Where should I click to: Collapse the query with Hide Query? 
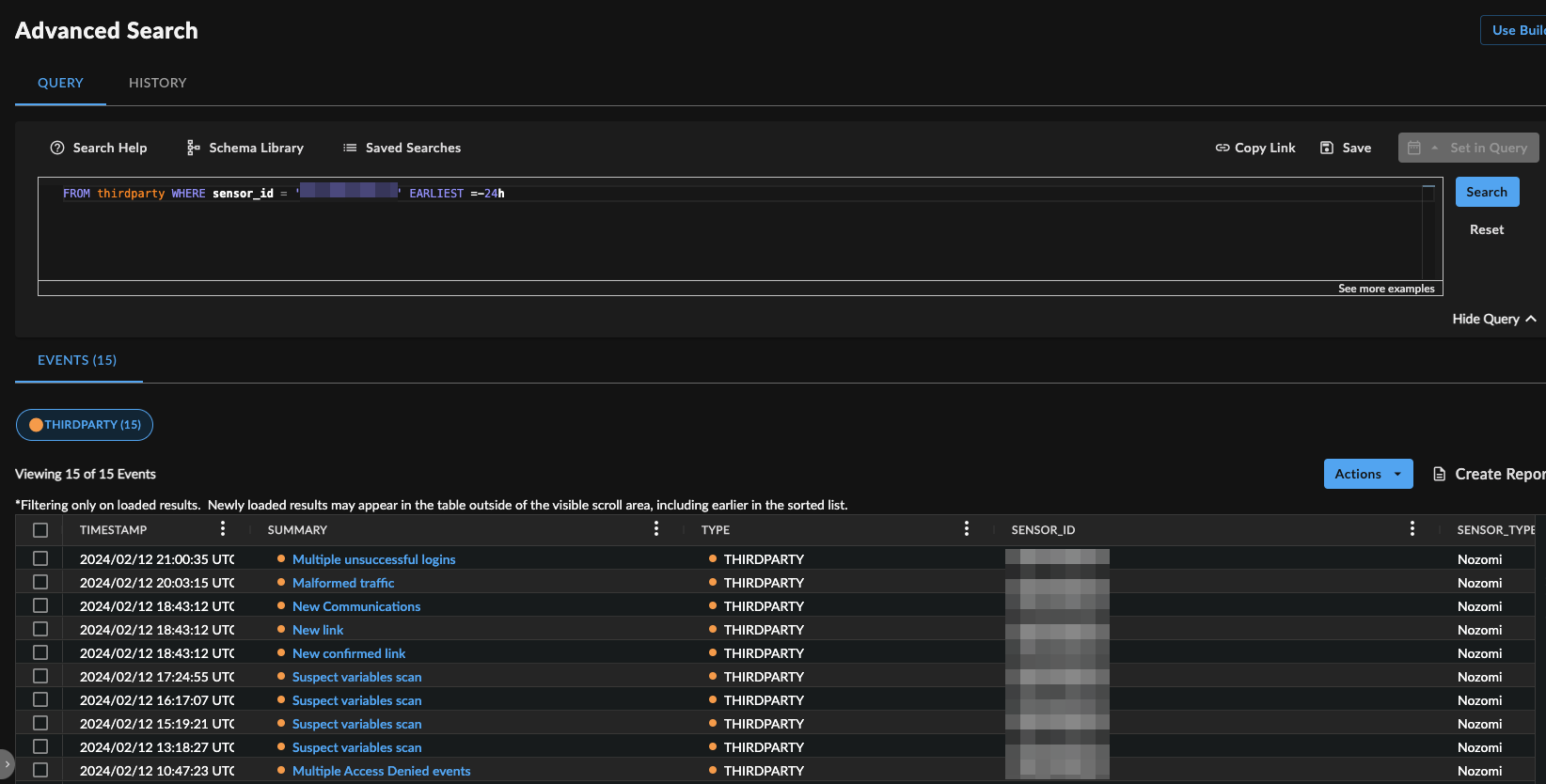[1494, 319]
